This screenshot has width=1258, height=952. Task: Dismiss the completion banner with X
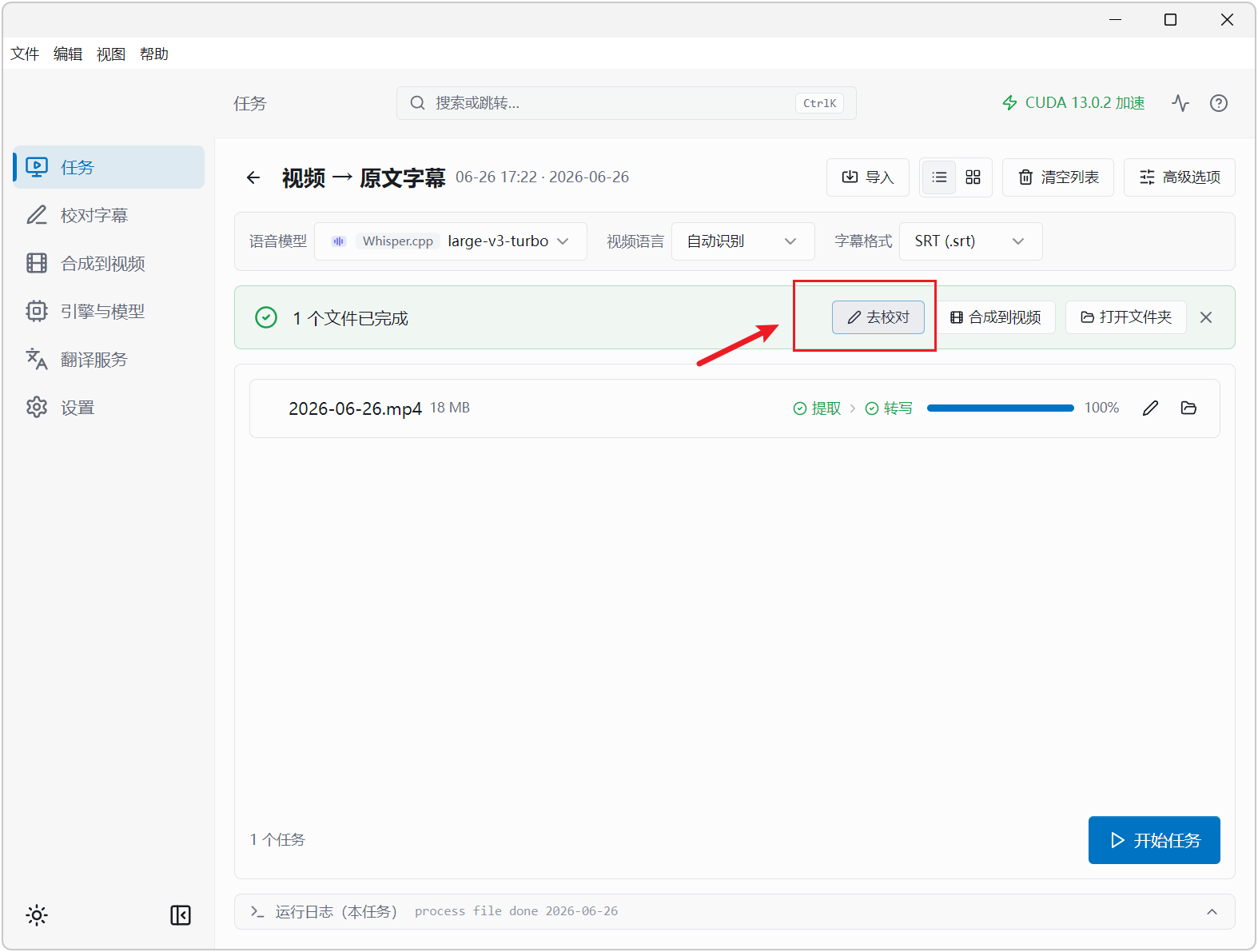click(x=1206, y=317)
